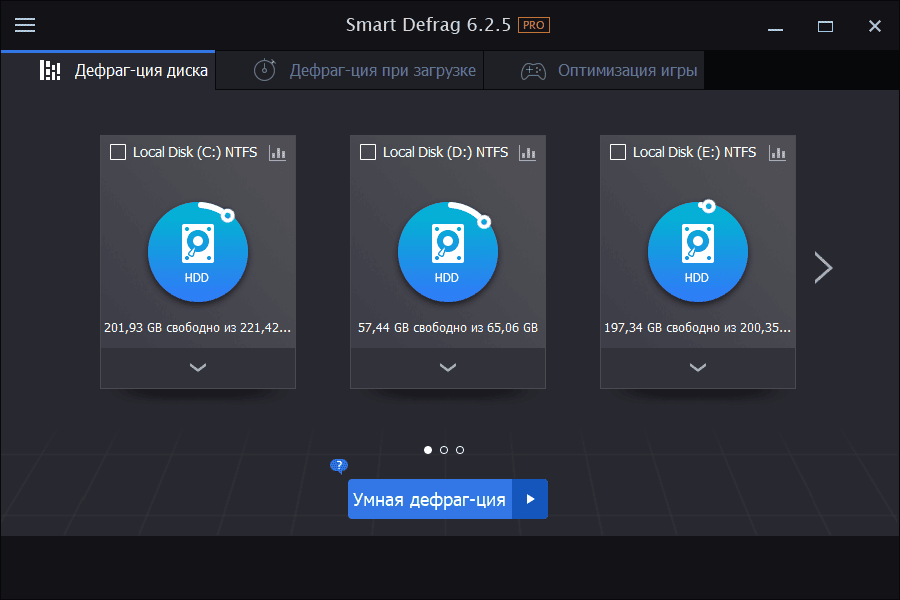Expand options under Local Disk (E:)
Image resolution: width=900 pixels, height=600 pixels.
pyautogui.click(x=698, y=368)
